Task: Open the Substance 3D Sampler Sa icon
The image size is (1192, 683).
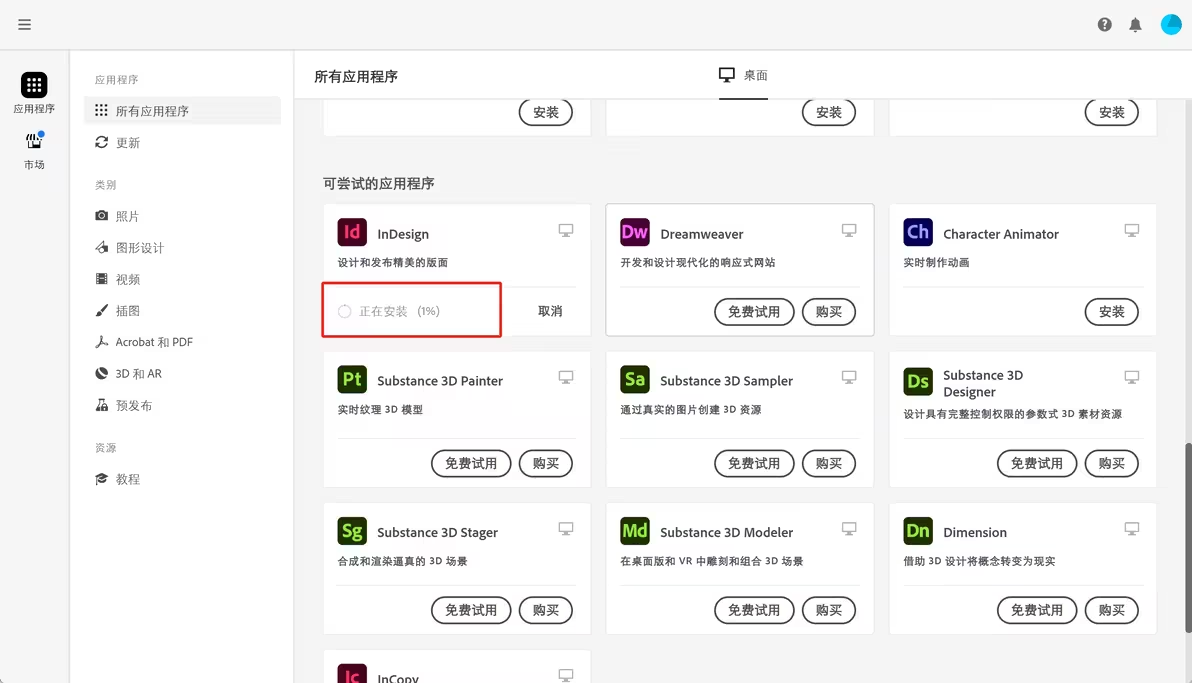Action: click(x=634, y=380)
